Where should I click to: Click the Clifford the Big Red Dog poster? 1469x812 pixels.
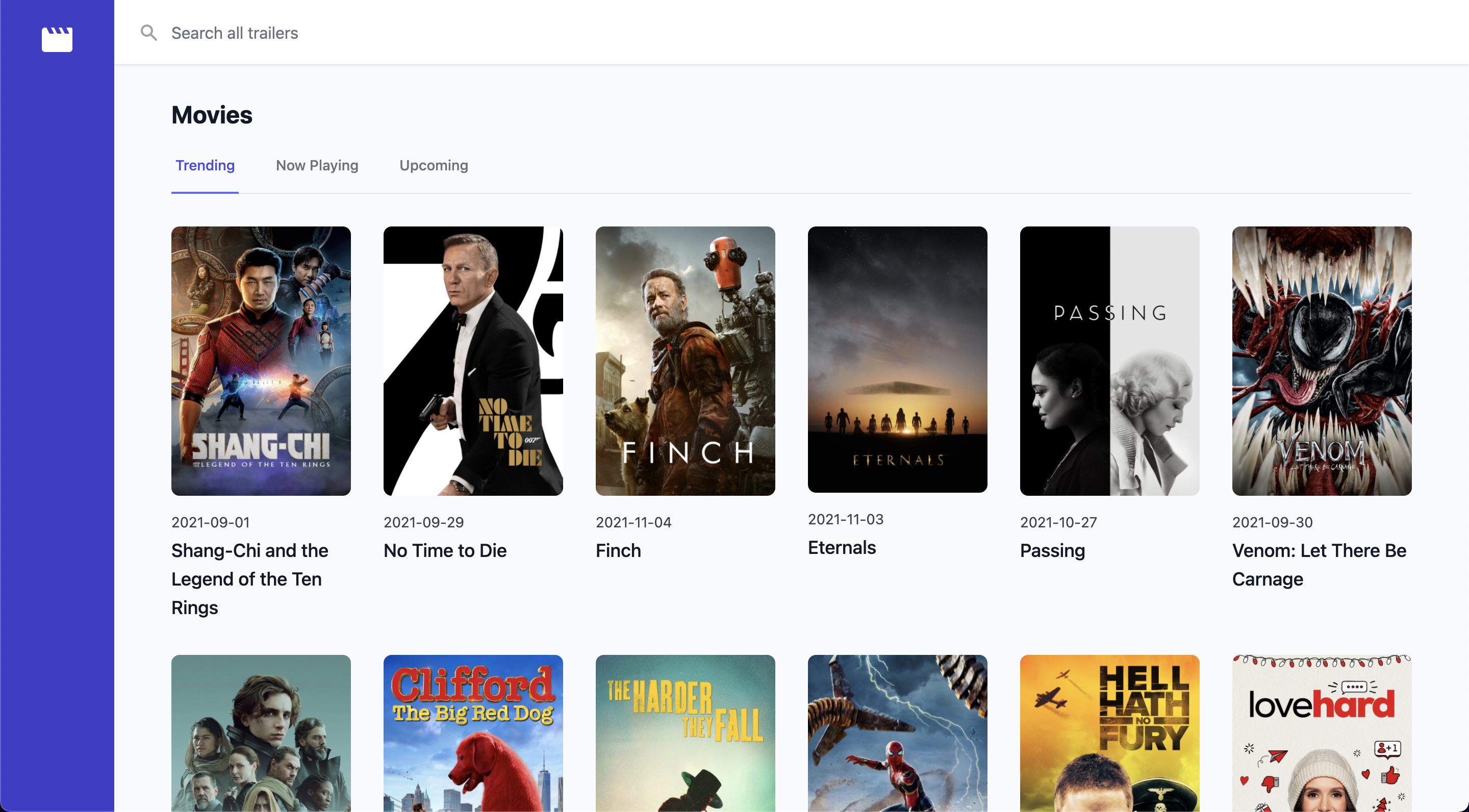[473, 733]
